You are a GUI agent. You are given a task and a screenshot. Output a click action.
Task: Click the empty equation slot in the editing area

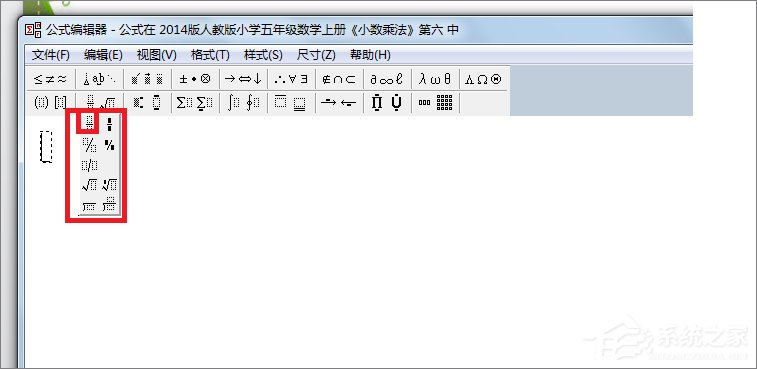click(x=46, y=146)
